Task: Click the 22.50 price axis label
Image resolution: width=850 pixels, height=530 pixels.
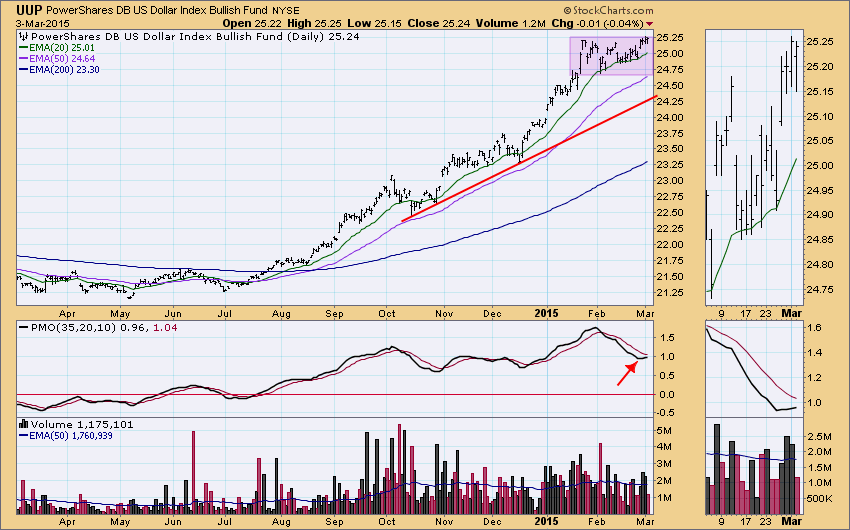Action: coord(669,212)
